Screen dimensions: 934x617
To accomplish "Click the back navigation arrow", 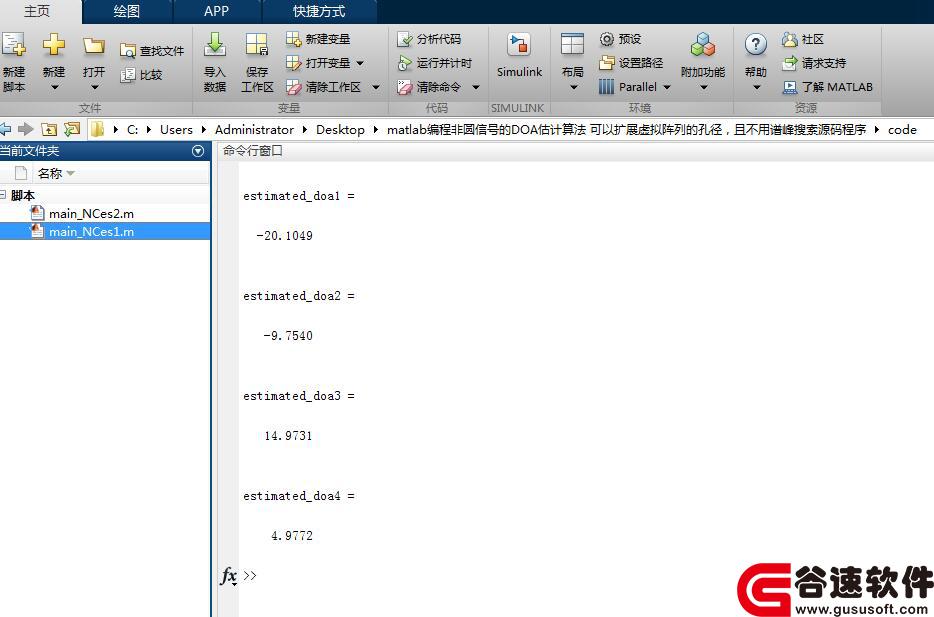I will pyautogui.click(x=5, y=129).
